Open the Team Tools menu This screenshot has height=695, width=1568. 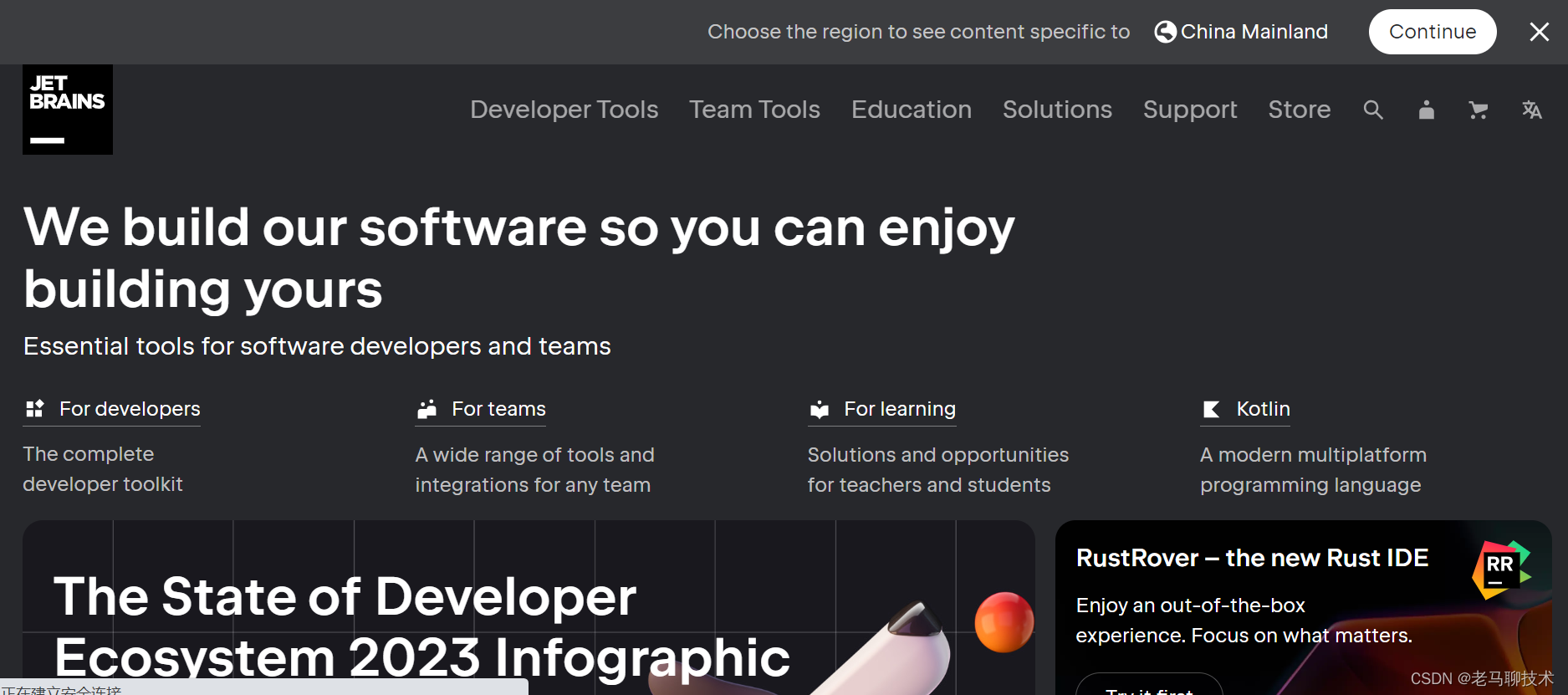754,110
